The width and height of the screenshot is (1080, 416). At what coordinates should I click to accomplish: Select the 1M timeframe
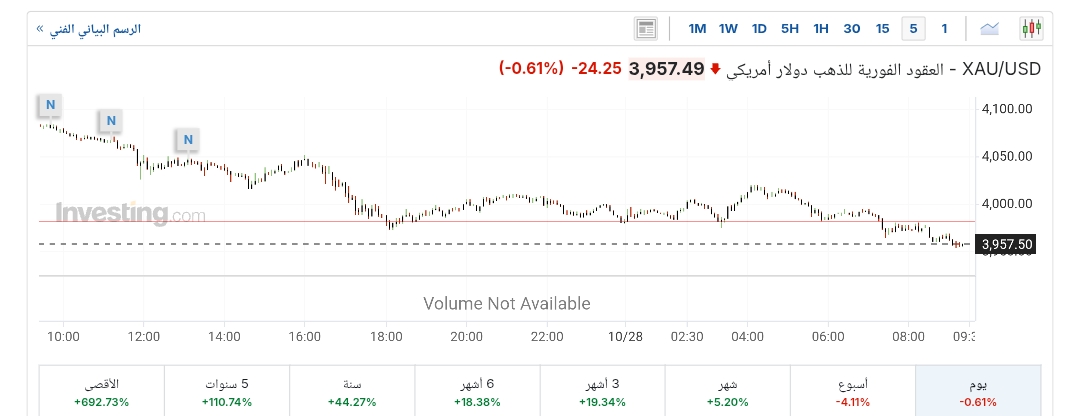click(697, 28)
